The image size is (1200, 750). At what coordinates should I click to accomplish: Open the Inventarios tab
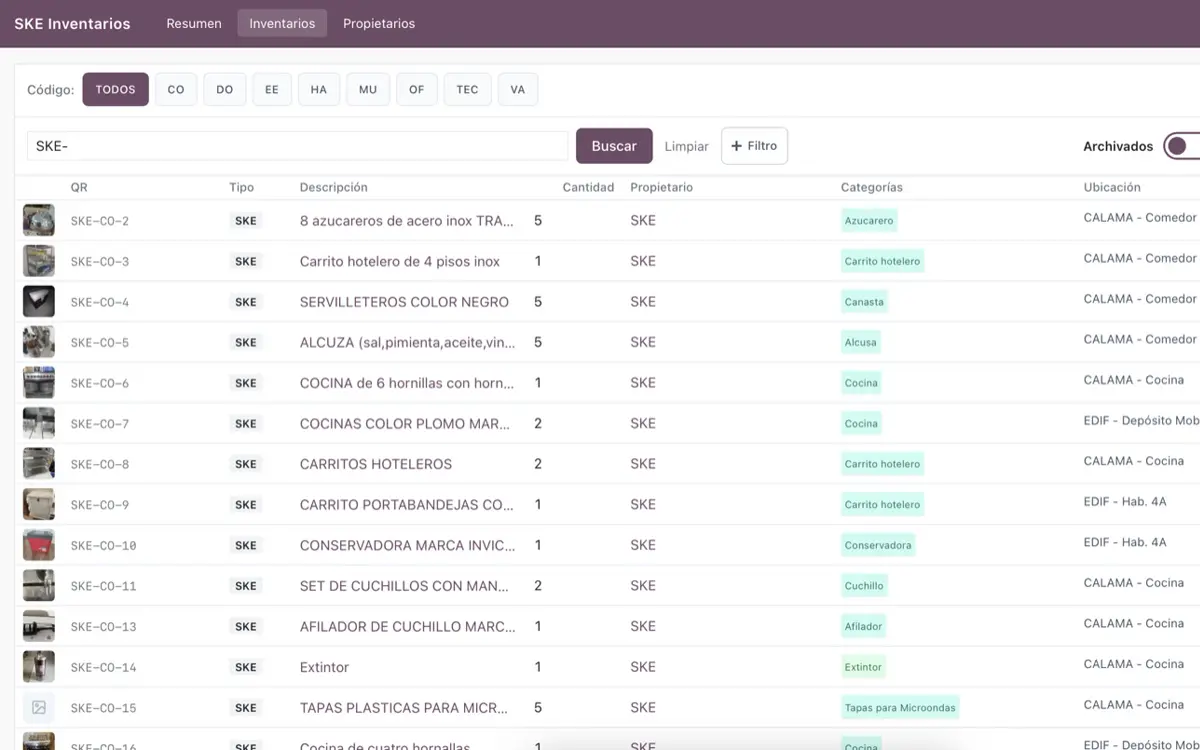(x=282, y=23)
